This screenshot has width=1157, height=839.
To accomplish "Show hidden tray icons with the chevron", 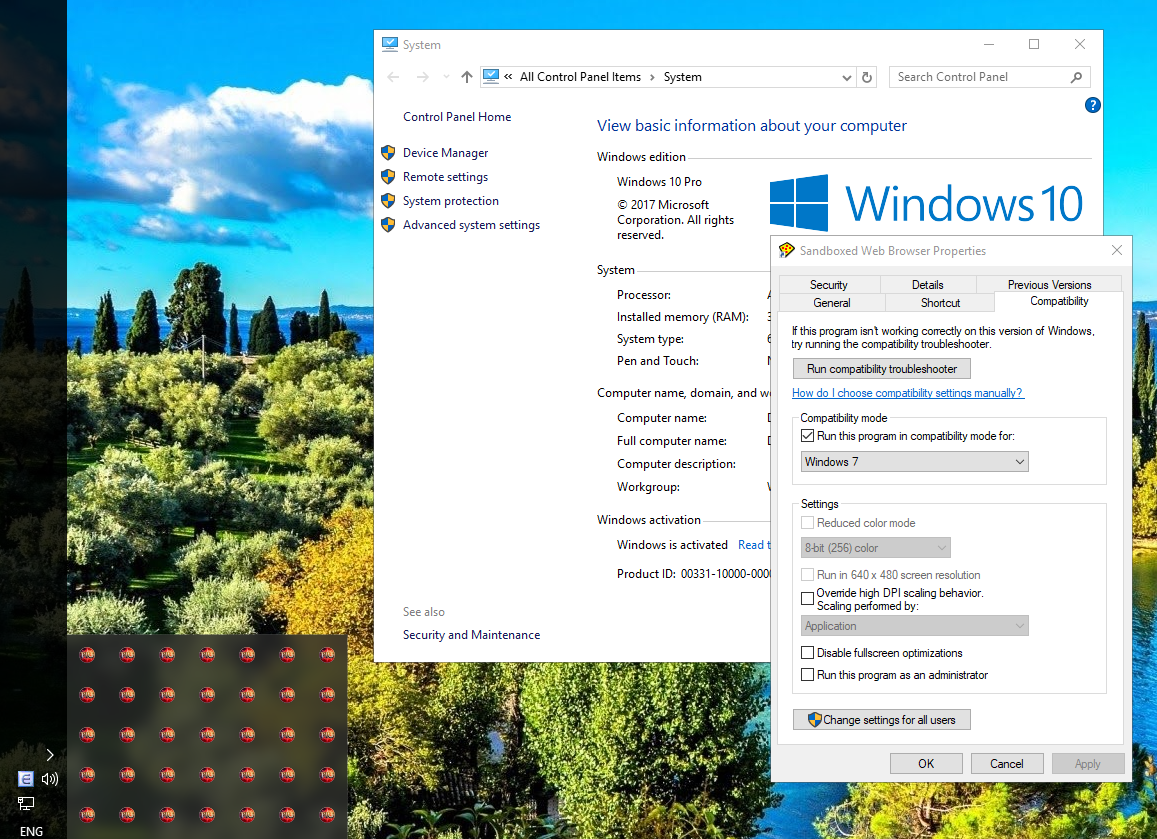I will [49, 755].
